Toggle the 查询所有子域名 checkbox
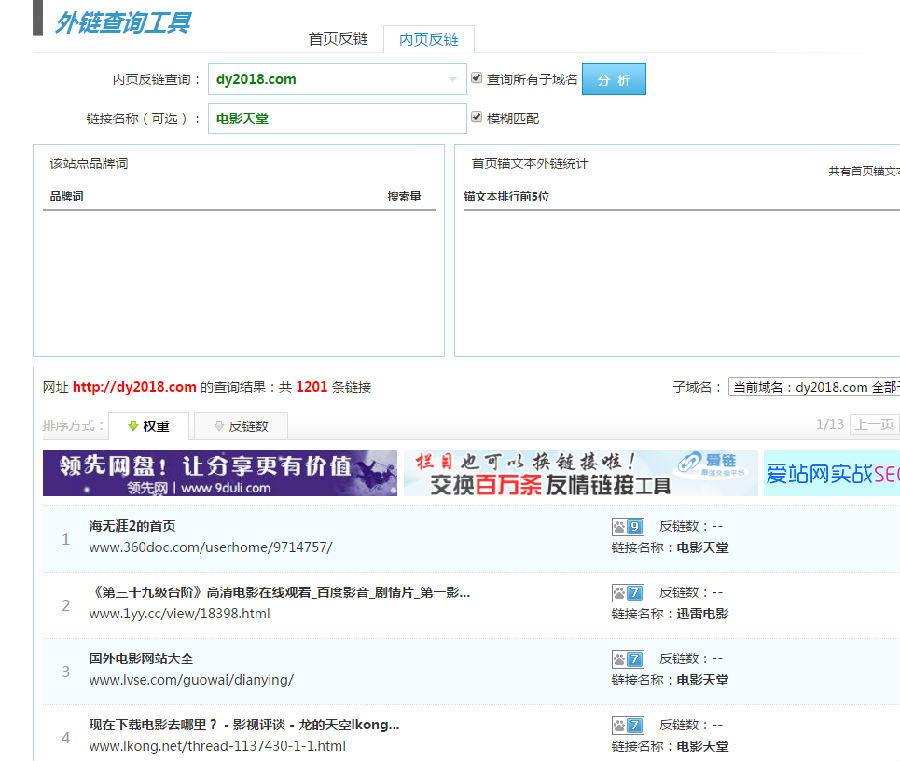The width and height of the screenshot is (900, 761). 476,78
